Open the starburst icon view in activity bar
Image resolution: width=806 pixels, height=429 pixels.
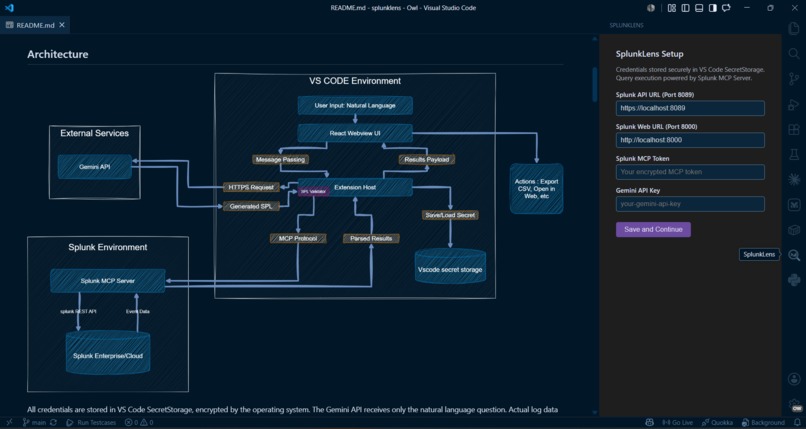(794, 179)
